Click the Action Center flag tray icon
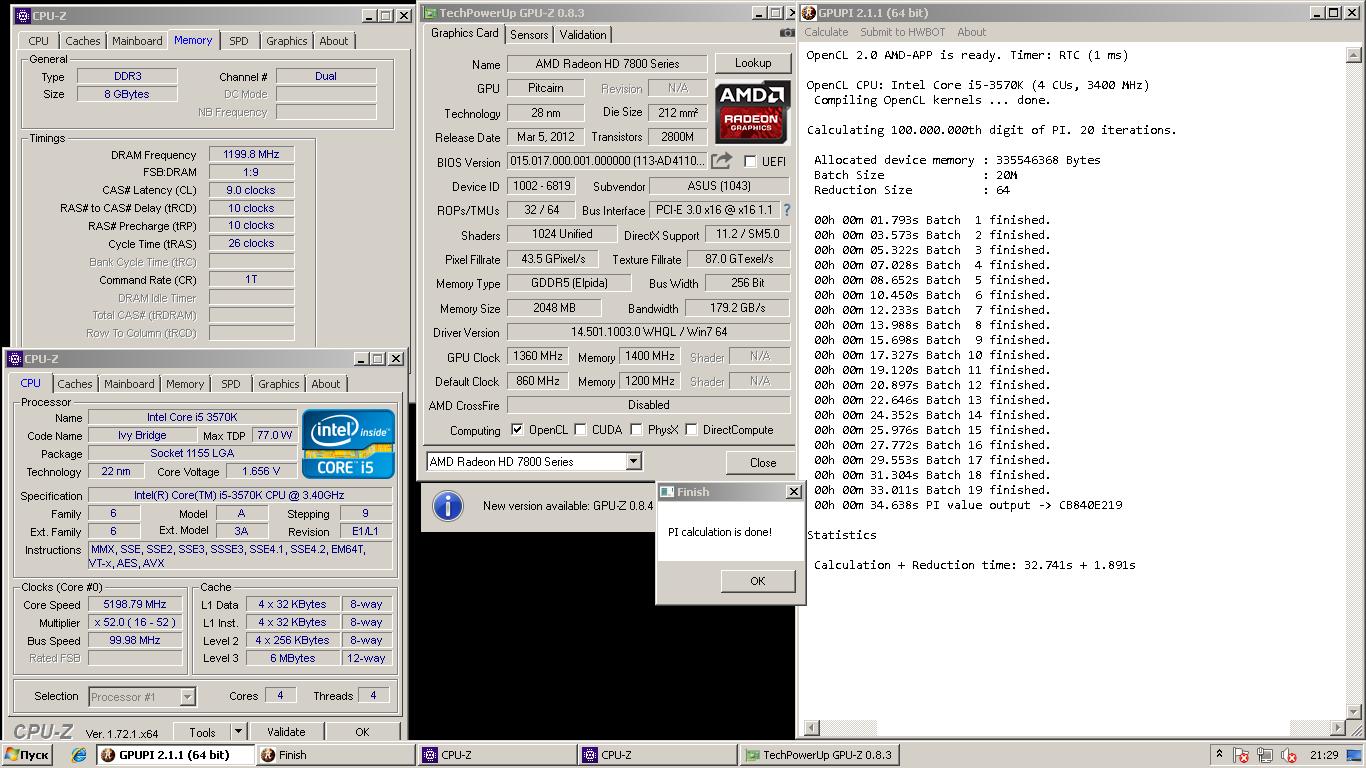Viewport: 1366px width, 768px height. (1241, 756)
